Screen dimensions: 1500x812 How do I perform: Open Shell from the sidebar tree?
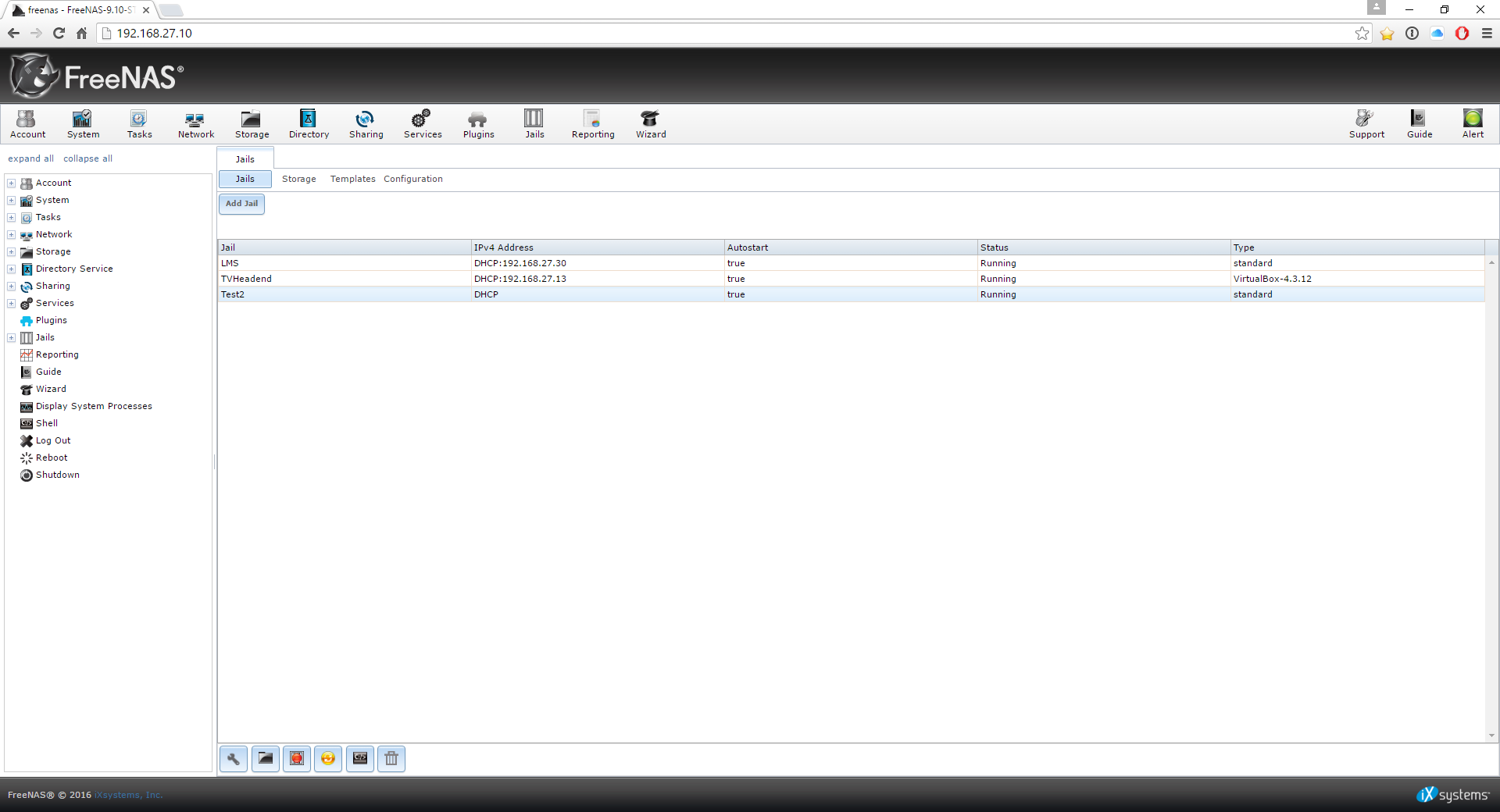pyautogui.click(x=39, y=423)
